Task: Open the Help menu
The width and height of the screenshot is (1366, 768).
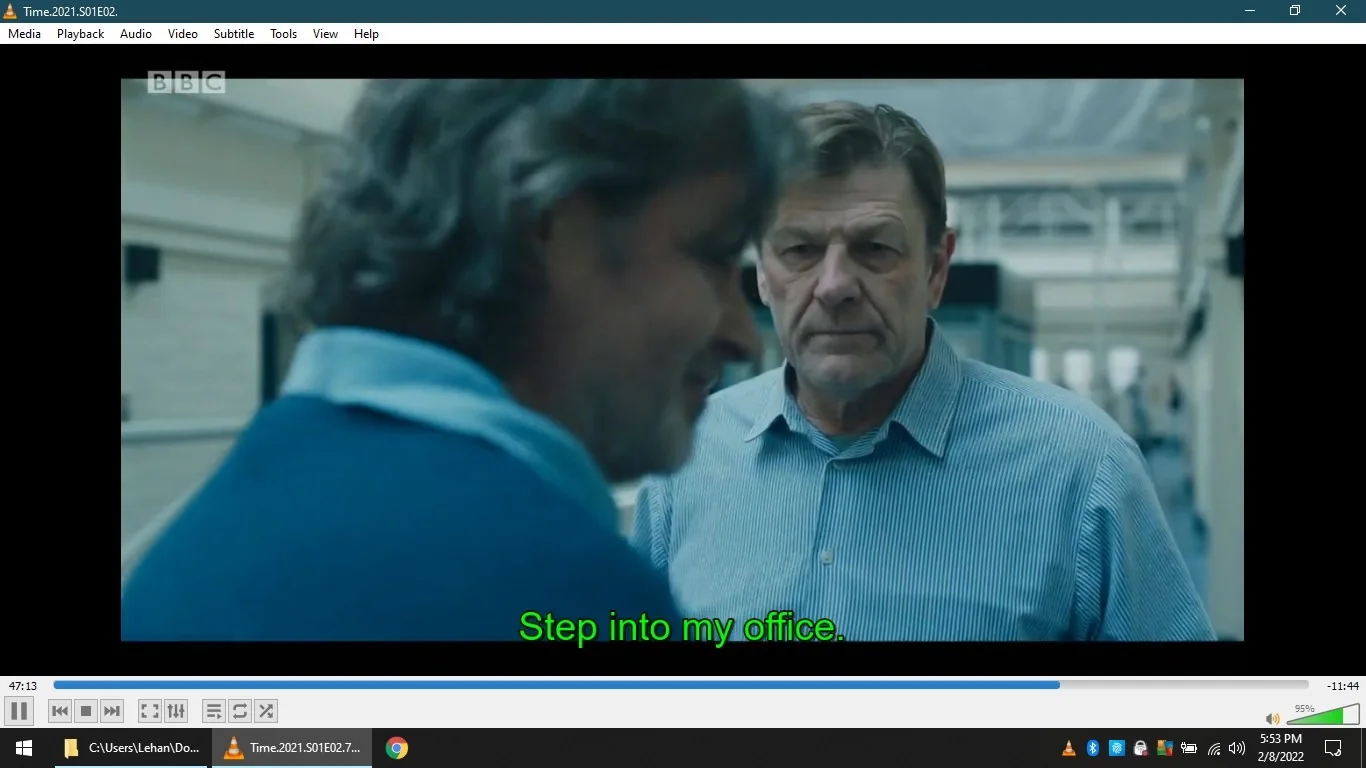Action: (x=367, y=34)
